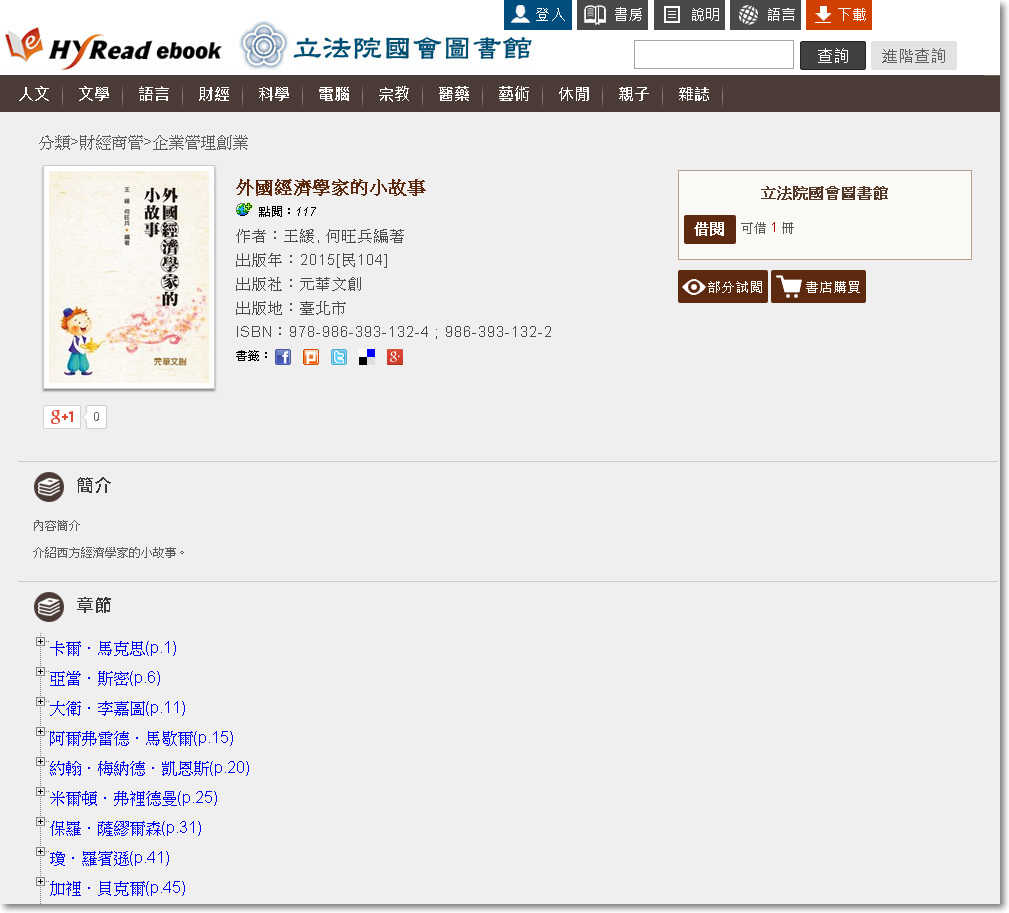Image resolution: width=1009 pixels, height=913 pixels.
Task: Click the search input field
Action: [713, 55]
